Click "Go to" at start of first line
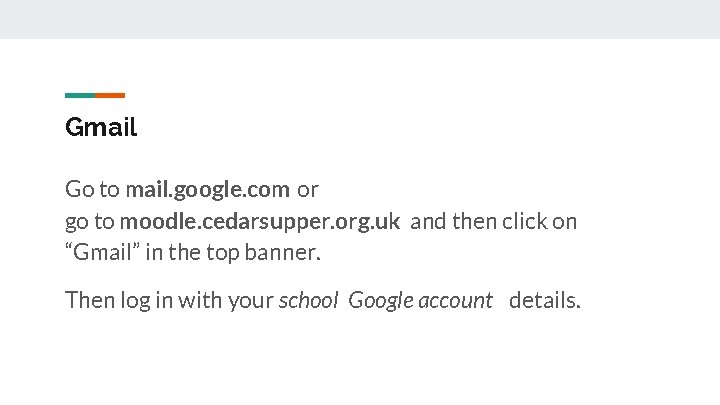This screenshot has width=720, height=405. (92, 189)
